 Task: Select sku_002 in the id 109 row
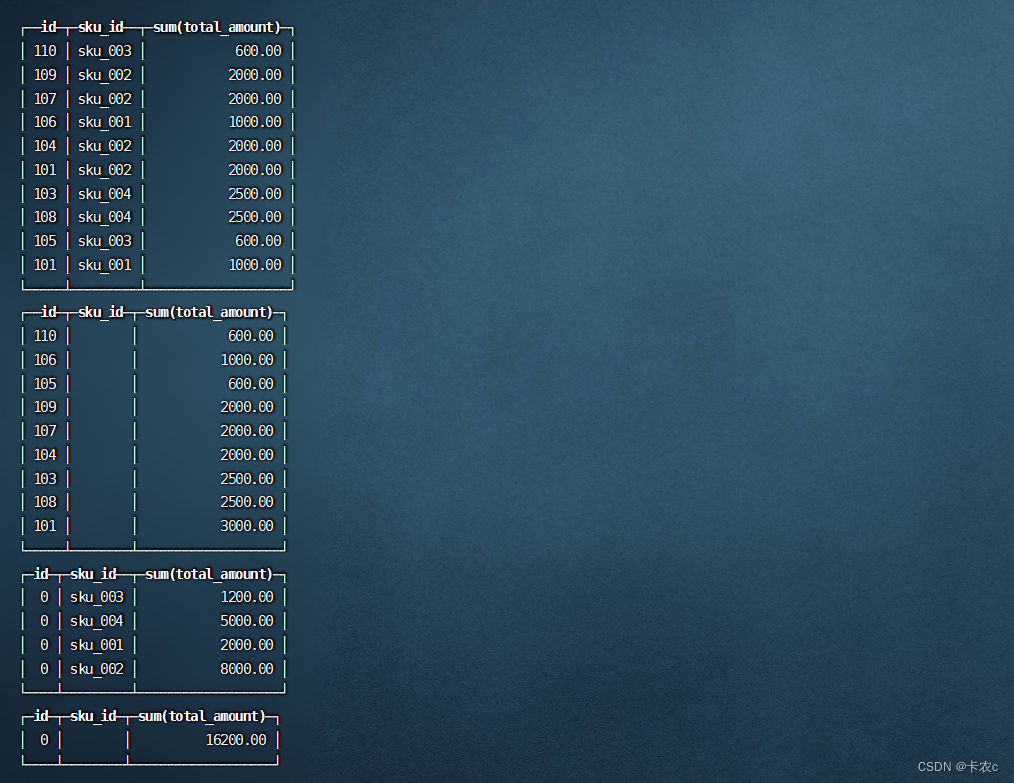tap(105, 75)
